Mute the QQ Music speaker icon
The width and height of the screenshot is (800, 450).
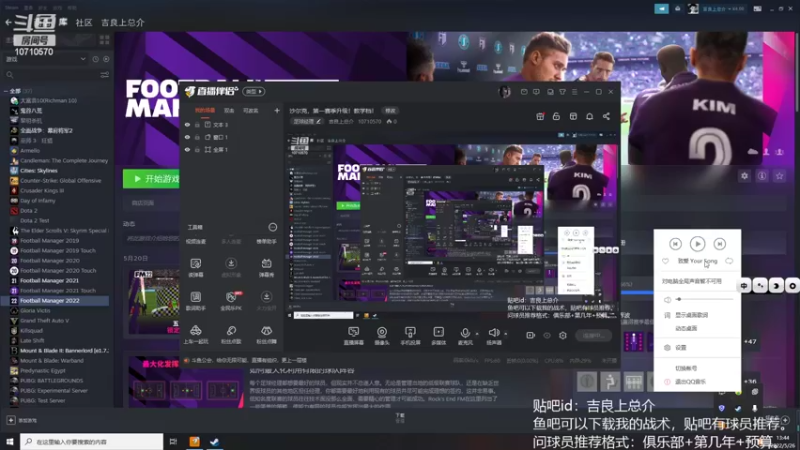[x=667, y=299]
